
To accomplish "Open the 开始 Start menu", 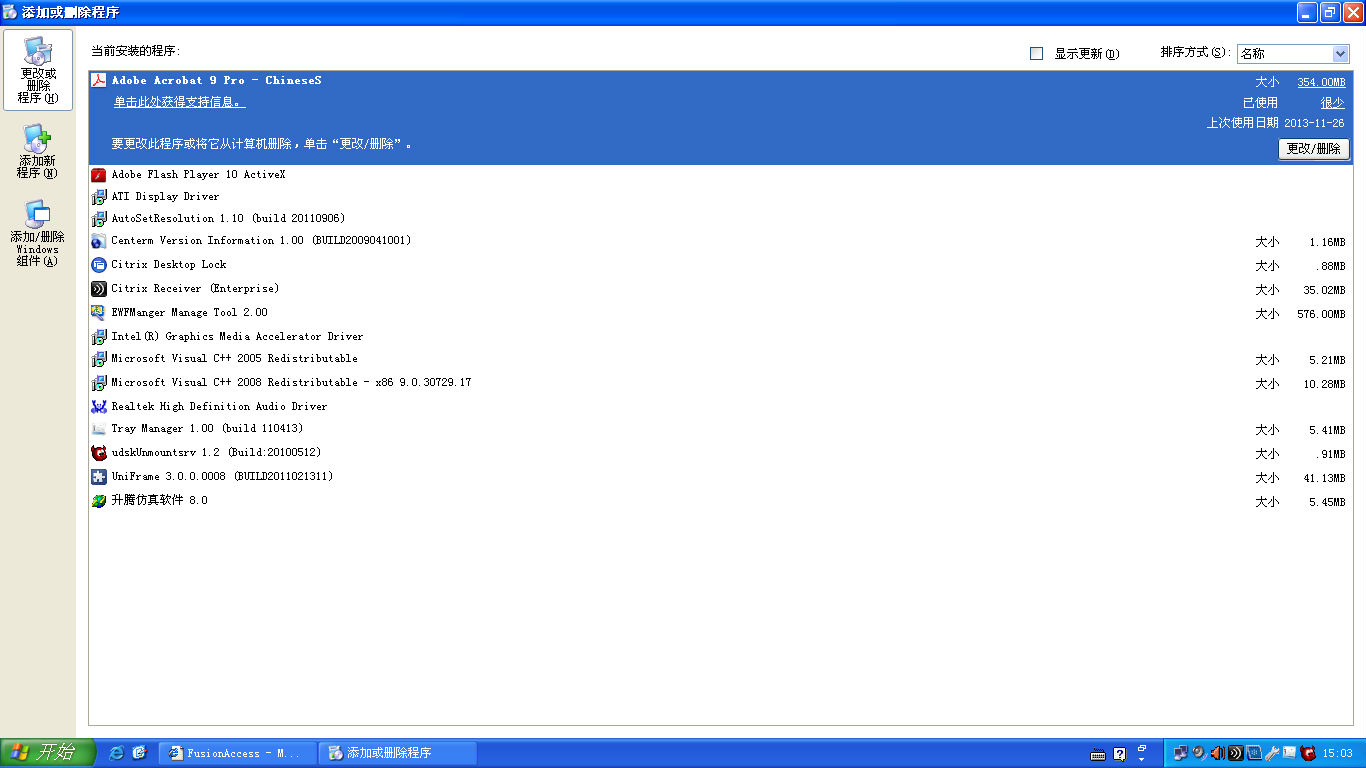I will [47, 753].
